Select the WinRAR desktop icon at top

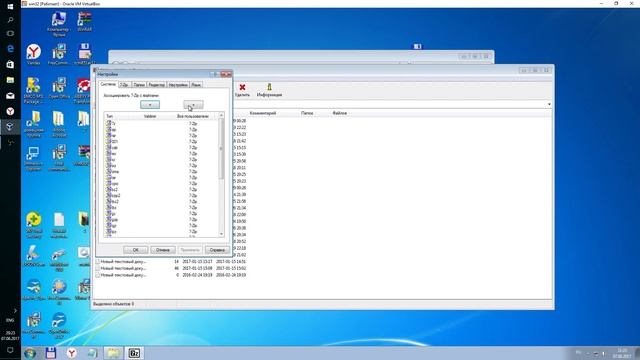click(x=84, y=22)
